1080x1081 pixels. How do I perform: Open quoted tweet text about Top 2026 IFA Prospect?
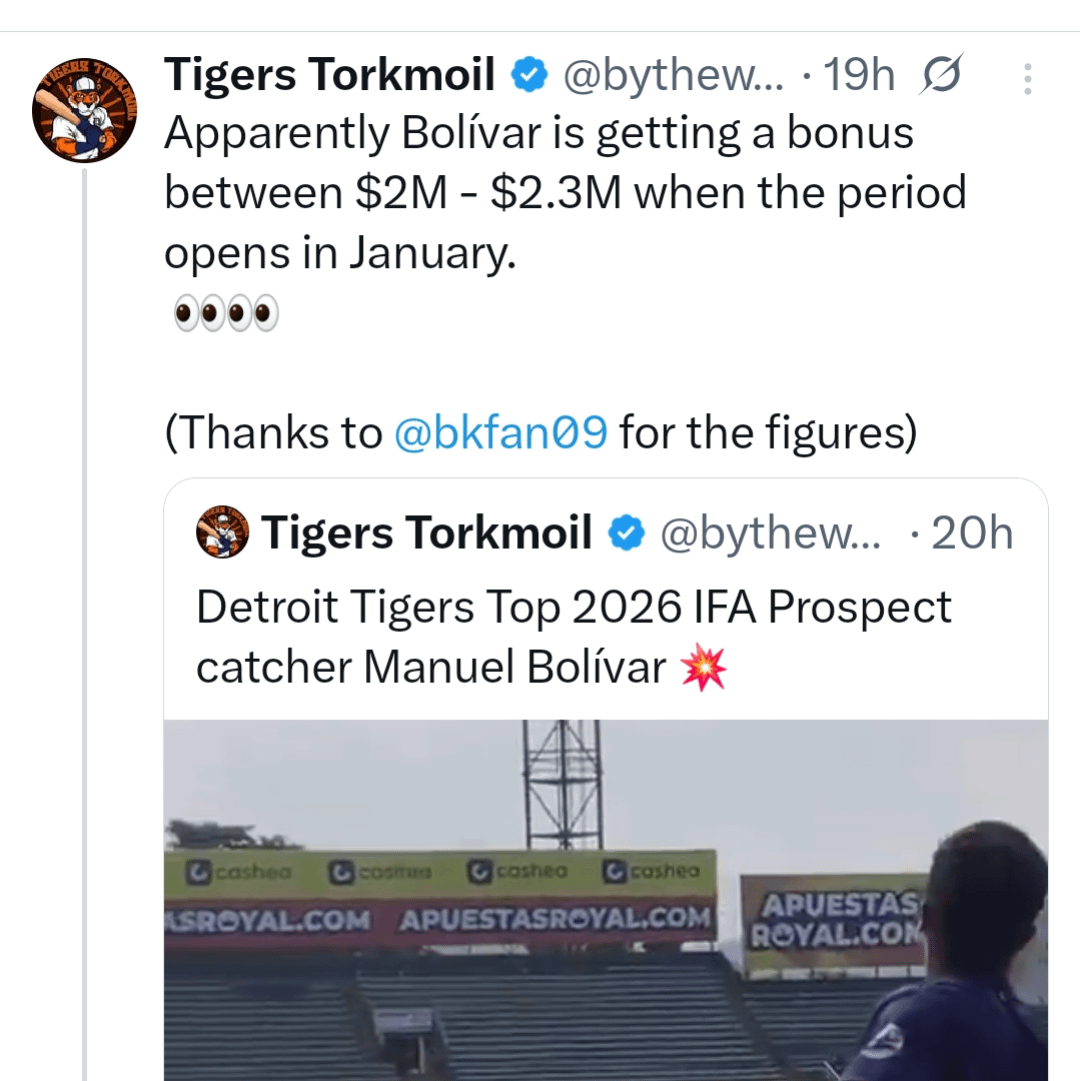(573, 637)
